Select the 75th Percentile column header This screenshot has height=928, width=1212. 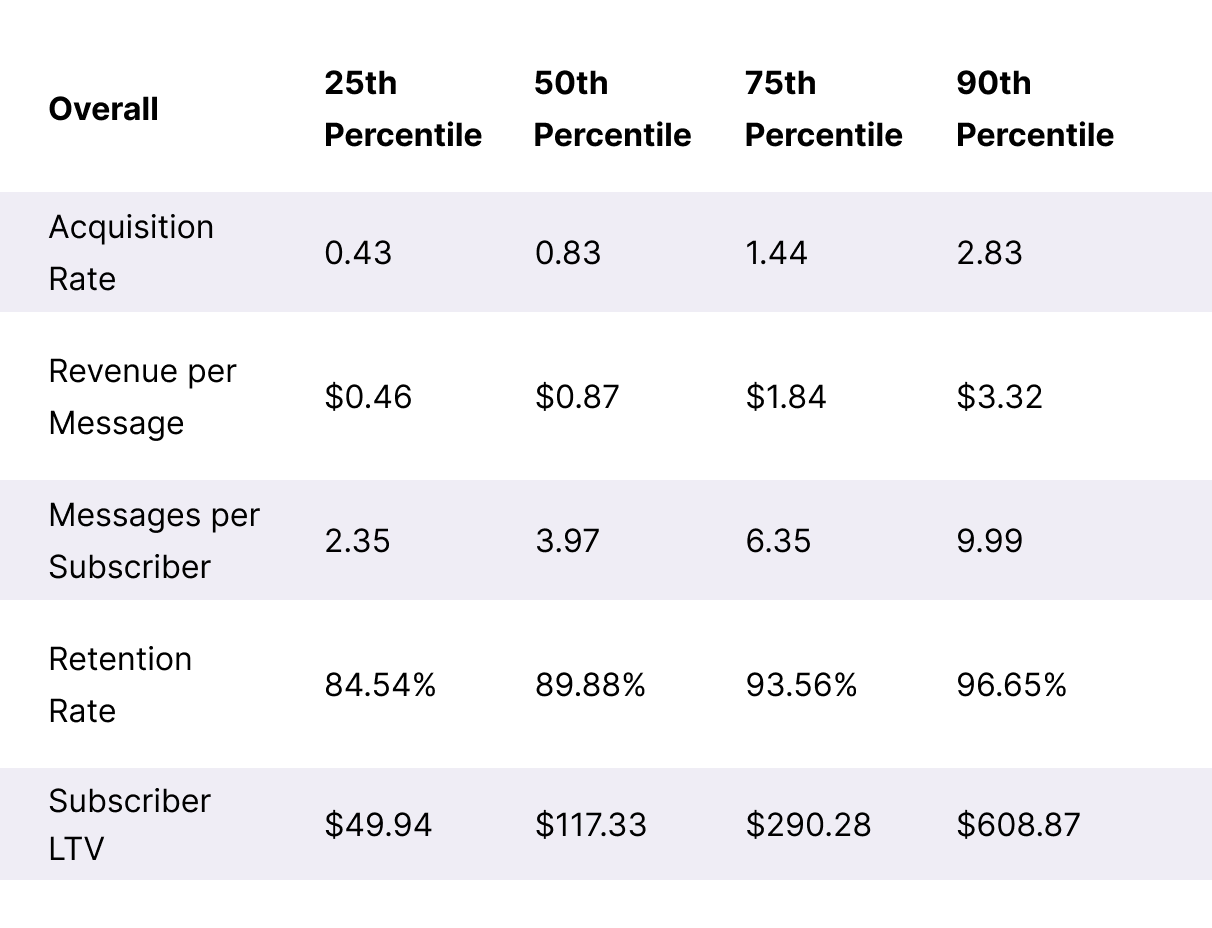(823, 109)
